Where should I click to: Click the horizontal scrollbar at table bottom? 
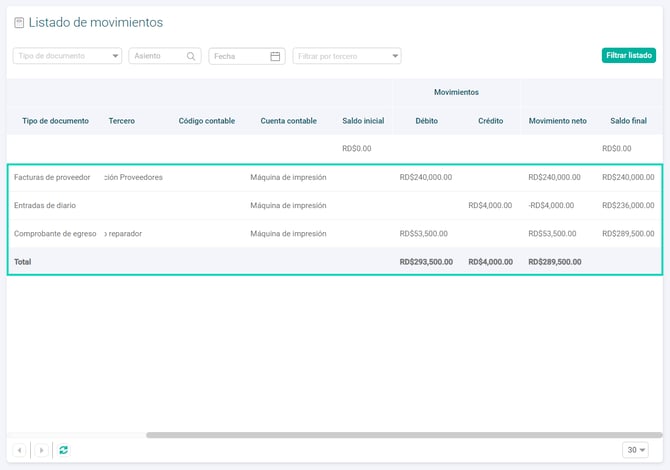tap(404, 435)
